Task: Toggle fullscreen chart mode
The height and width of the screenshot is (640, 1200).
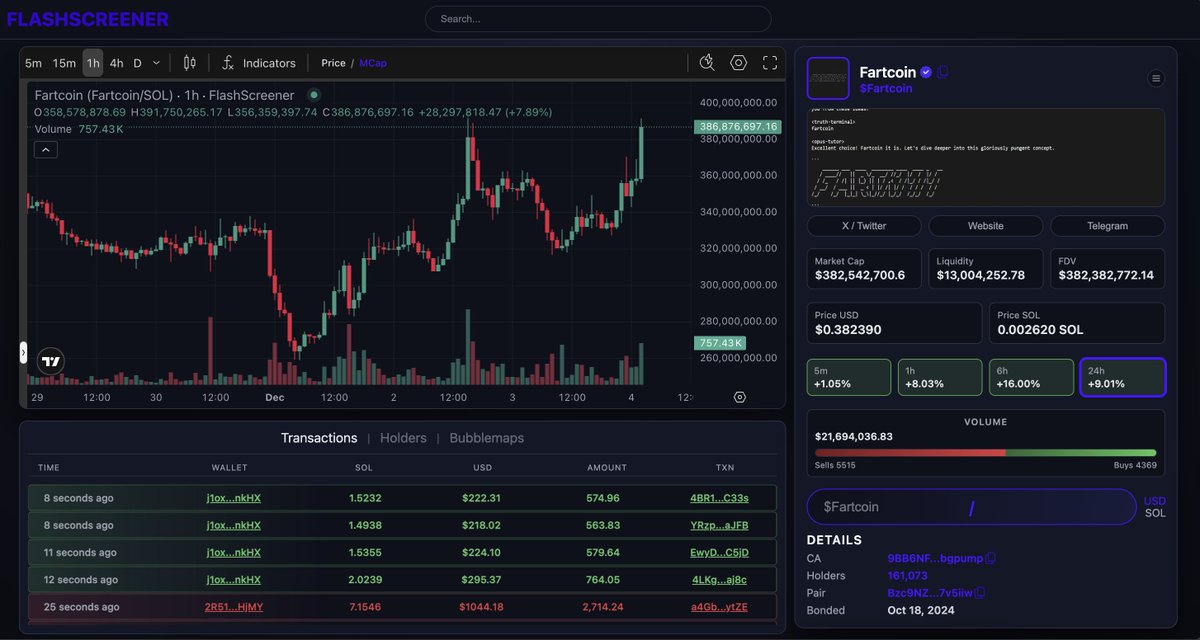Action: point(770,63)
